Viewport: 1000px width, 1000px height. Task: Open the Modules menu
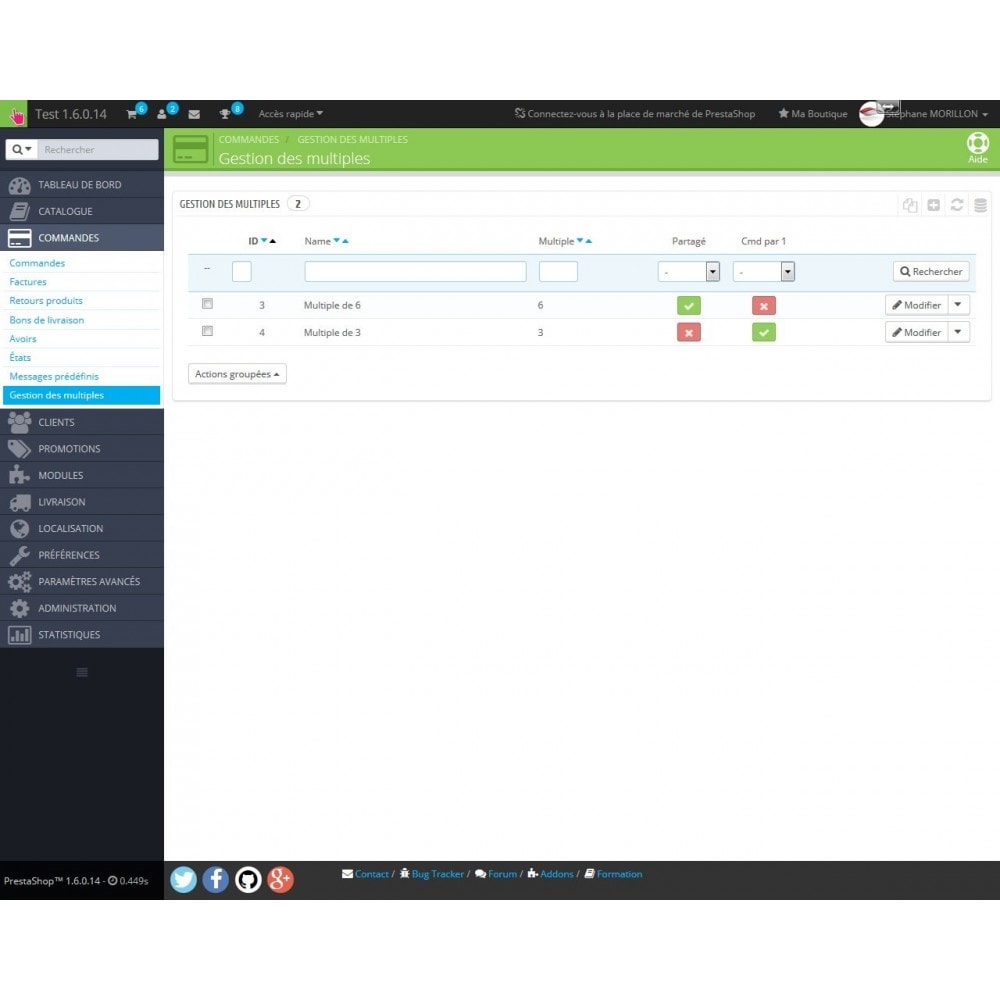(x=82, y=476)
